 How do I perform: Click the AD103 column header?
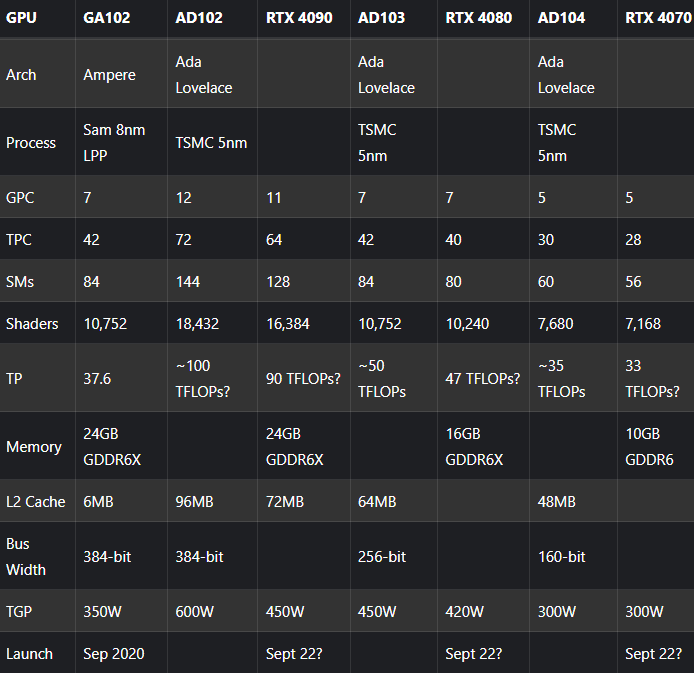point(381,18)
